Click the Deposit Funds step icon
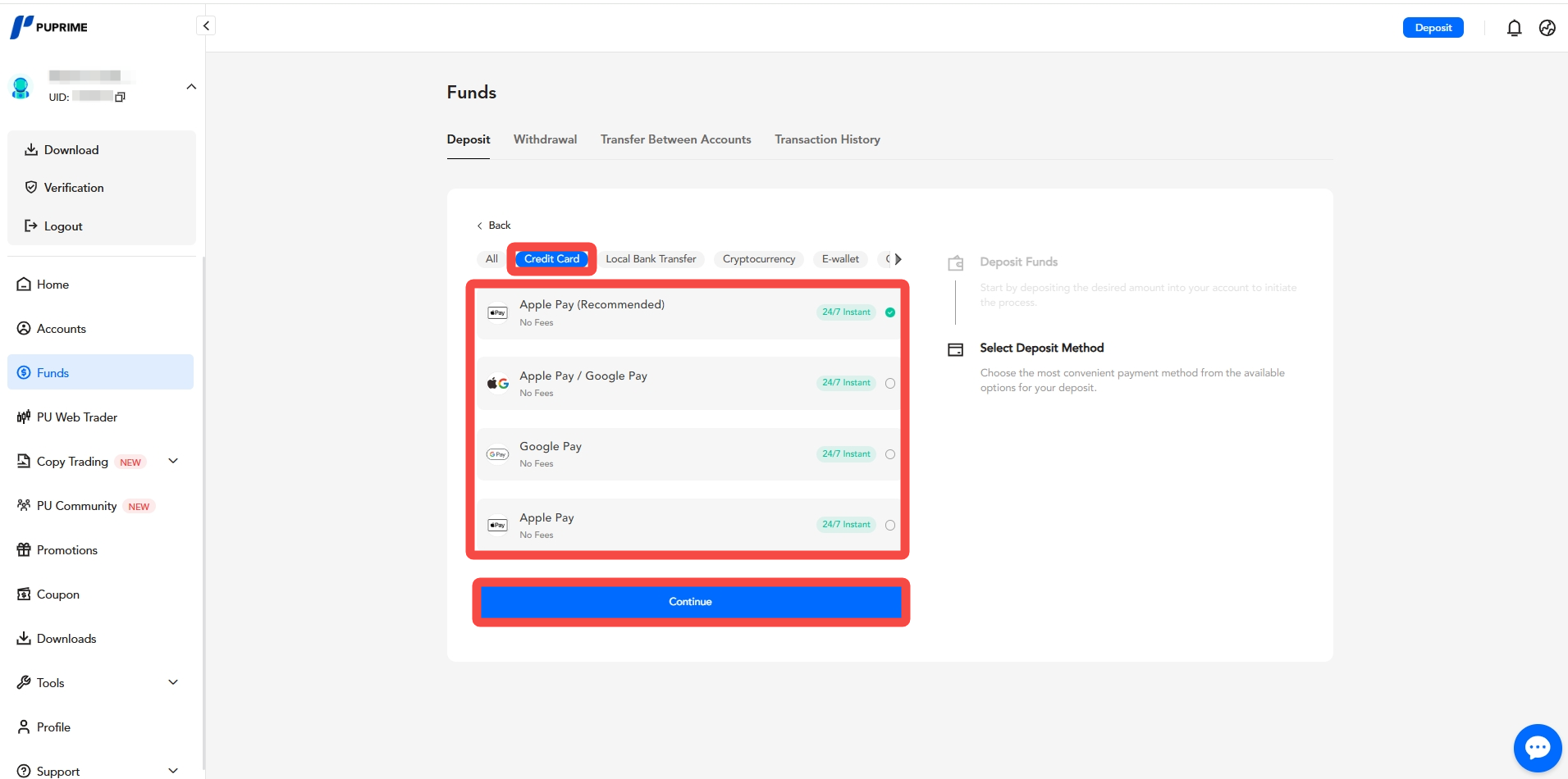This screenshot has width=1568, height=779. tap(955, 263)
